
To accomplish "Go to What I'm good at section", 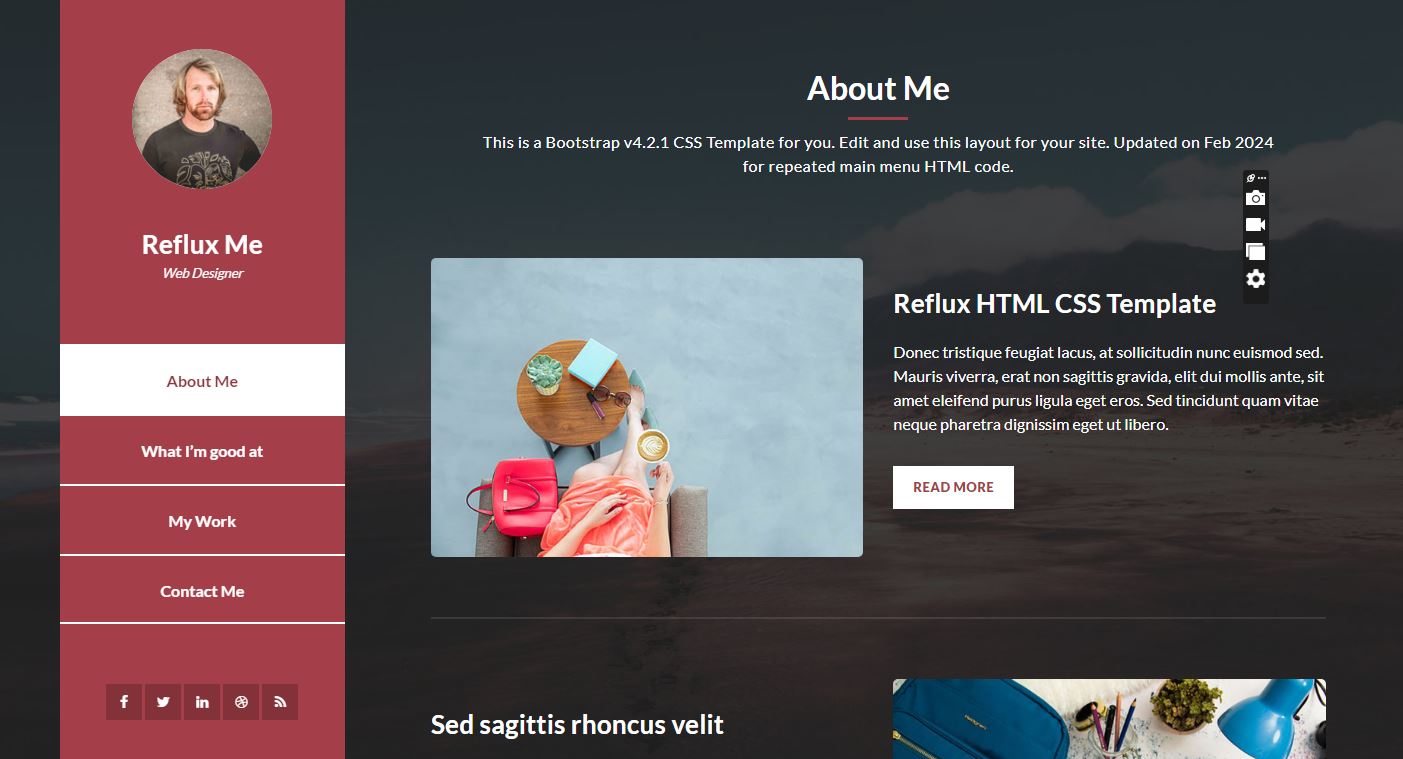I will (x=202, y=451).
